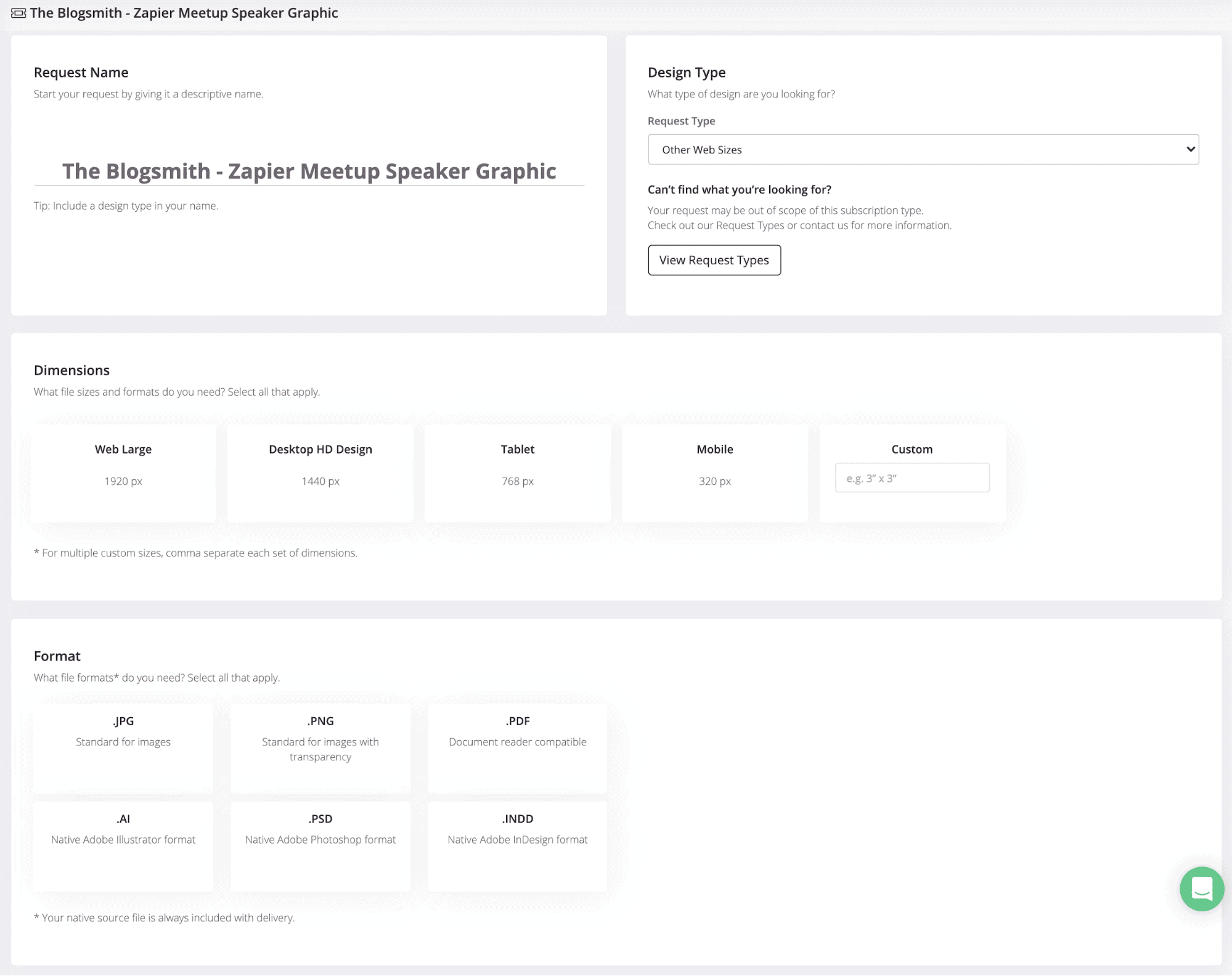Enable the .PNG transparency format
This screenshot has height=976, width=1232.
click(320, 747)
